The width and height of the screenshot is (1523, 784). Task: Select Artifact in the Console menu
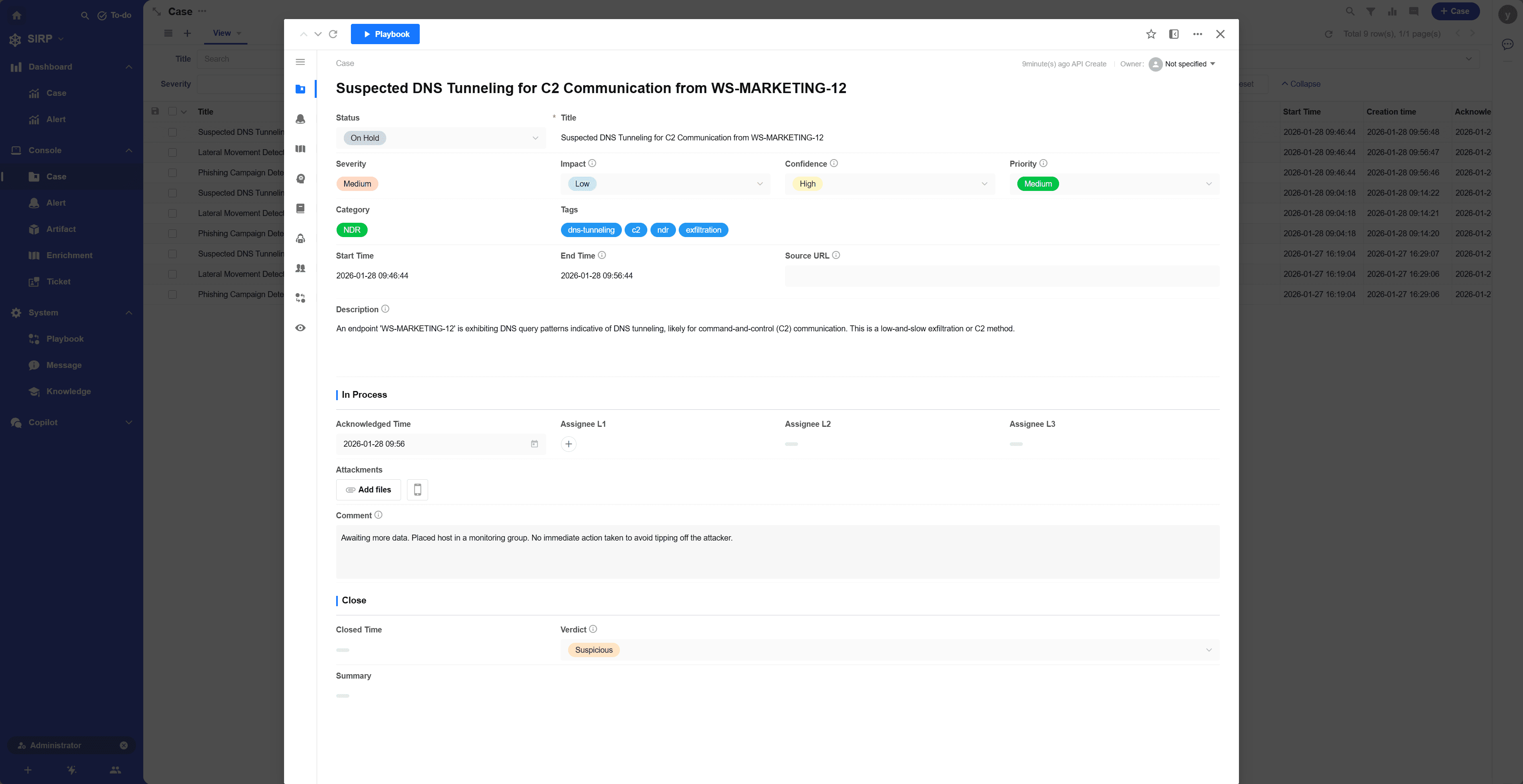(x=61, y=229)
